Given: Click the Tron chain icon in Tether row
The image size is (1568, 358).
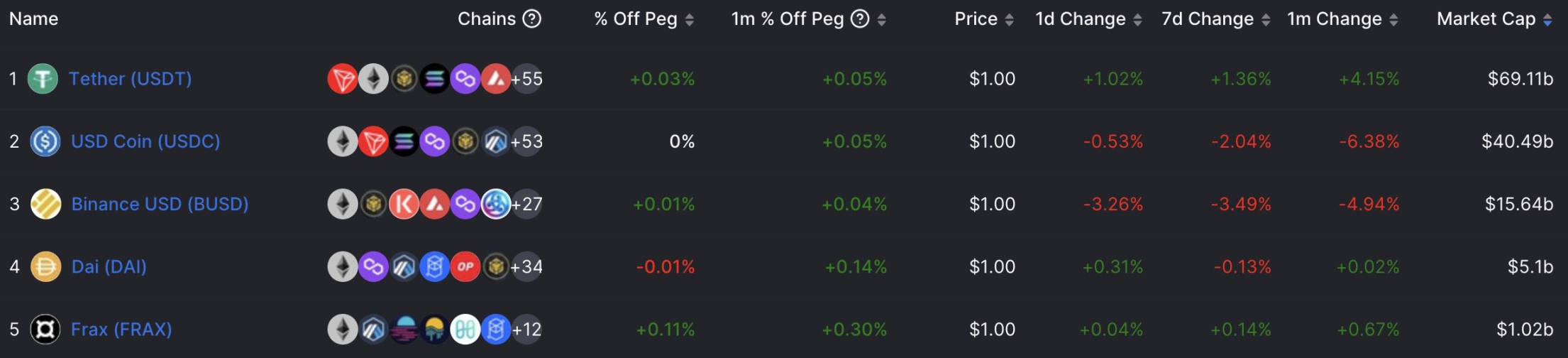Looking at the screenshot, I should tap(342, 79).
